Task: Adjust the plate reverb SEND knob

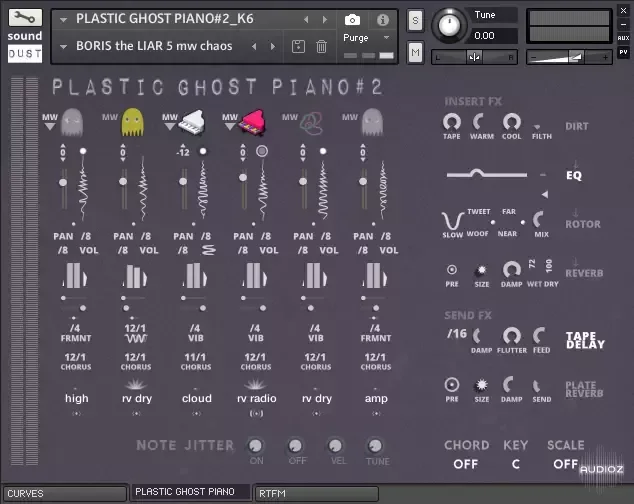Action: (x=537, y=386)
